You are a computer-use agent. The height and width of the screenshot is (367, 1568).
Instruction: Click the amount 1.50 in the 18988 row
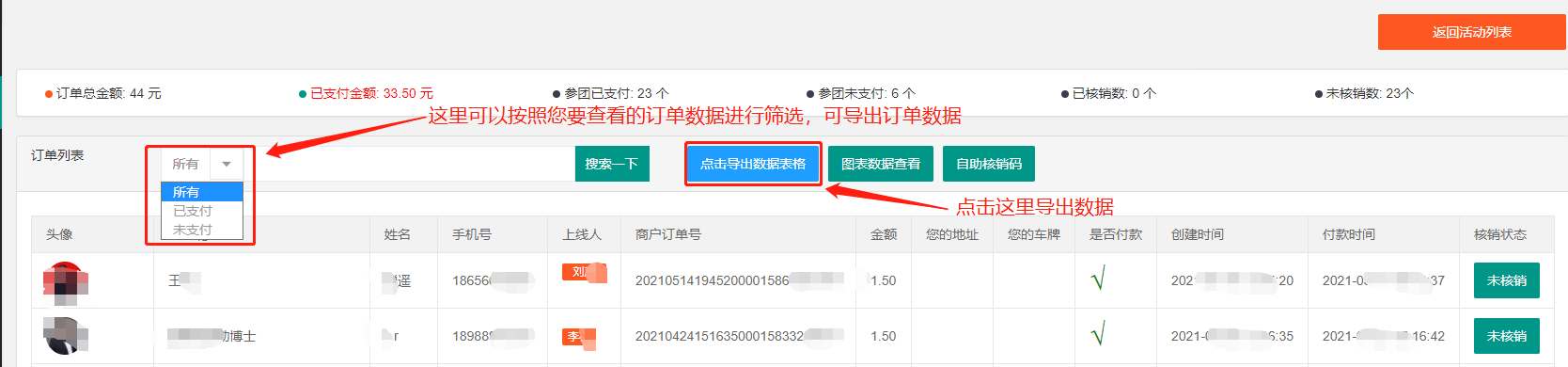[884, 336]
